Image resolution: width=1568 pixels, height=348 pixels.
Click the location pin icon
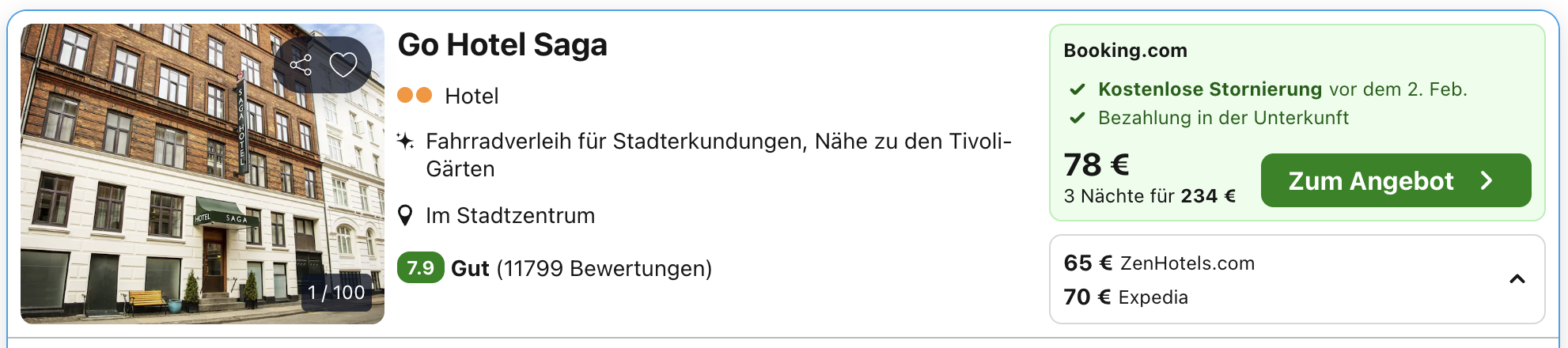click(405, 216)
